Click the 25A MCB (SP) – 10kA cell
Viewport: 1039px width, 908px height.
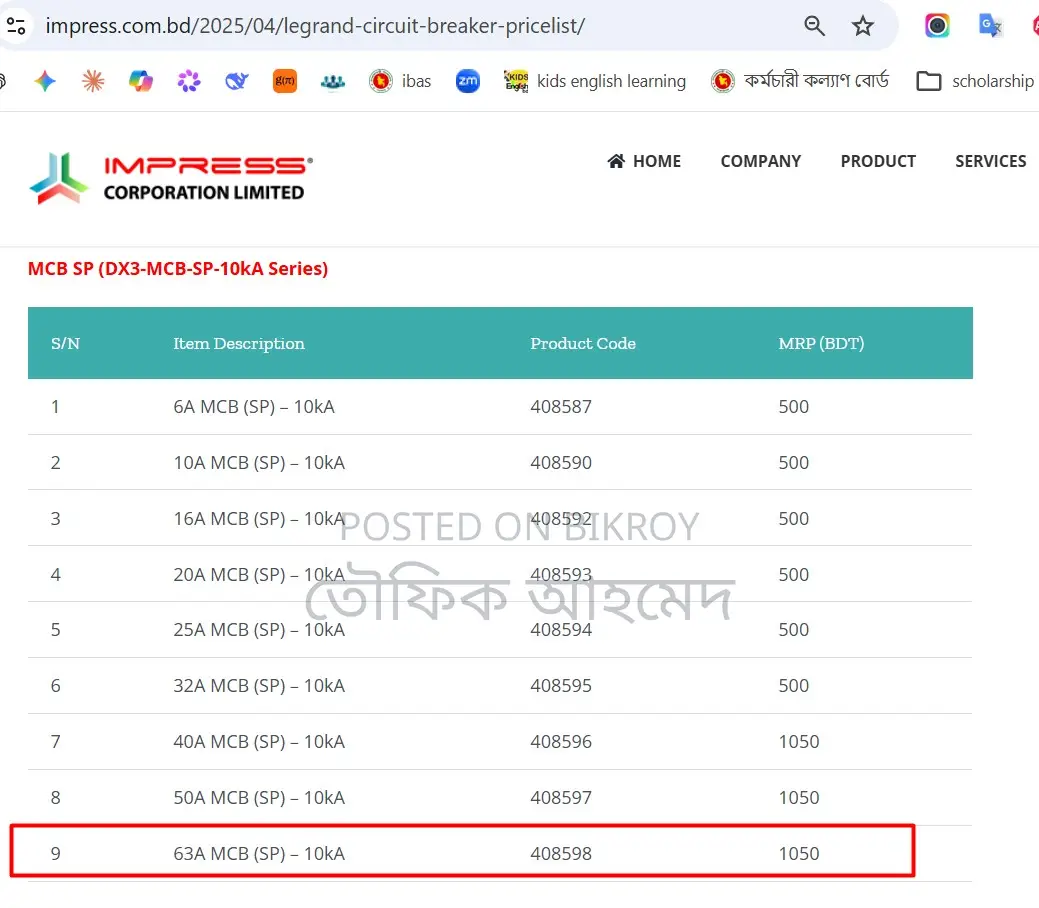point(259,630)
